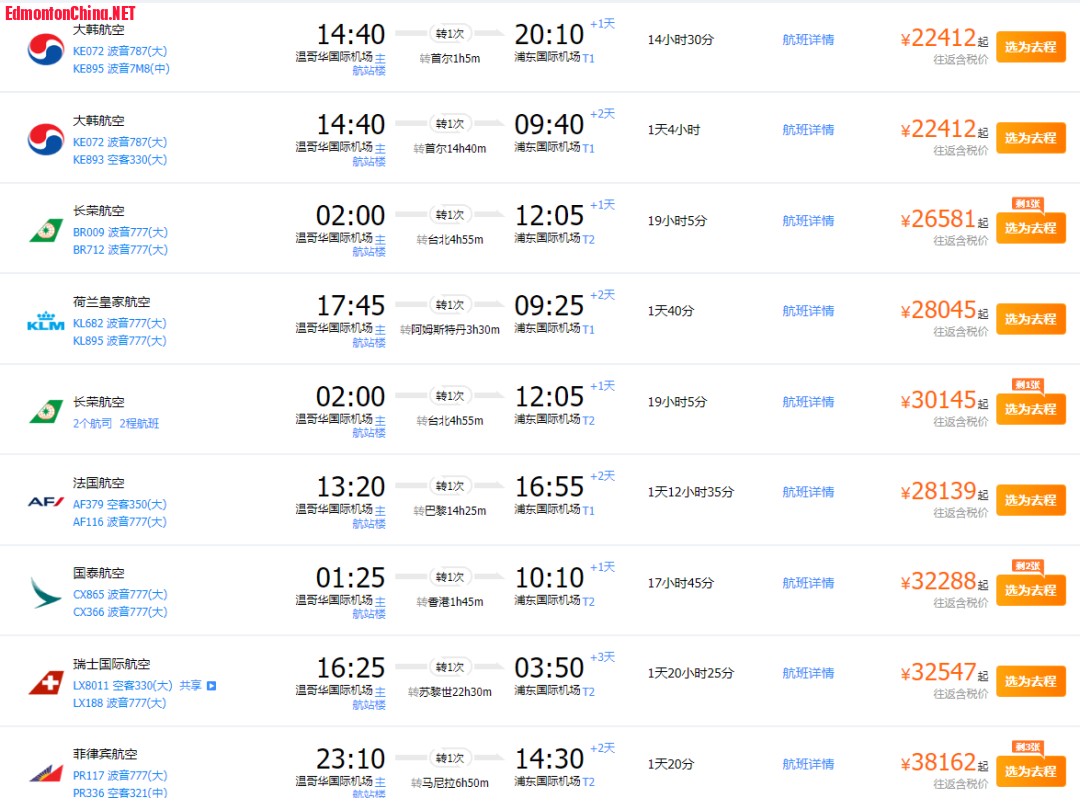Click the Korean Air logo on the first flight
1080x798 pixels.
[45, 50]
